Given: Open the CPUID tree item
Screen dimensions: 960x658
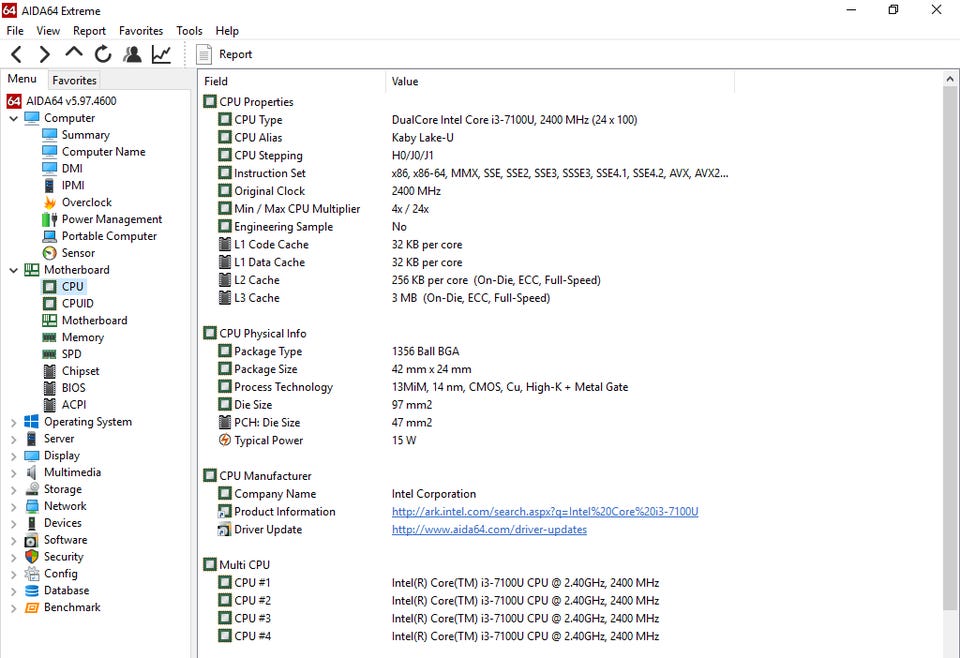Looking at the screenshot, I should (77, 303).
